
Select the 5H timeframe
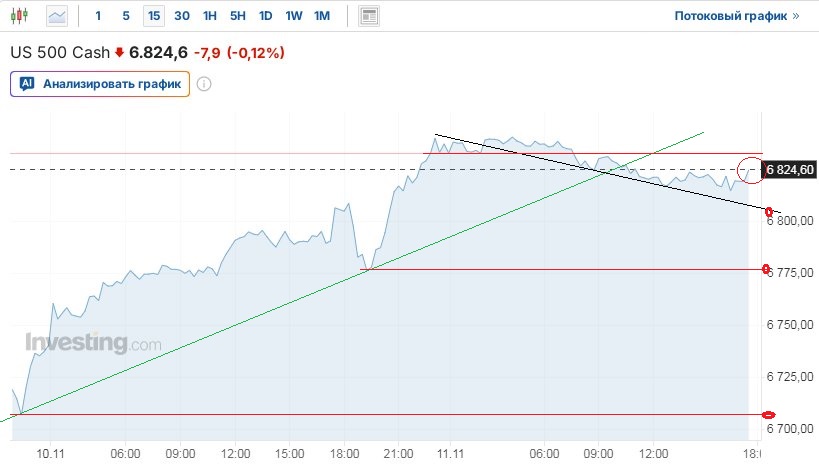tap(237, 16)
